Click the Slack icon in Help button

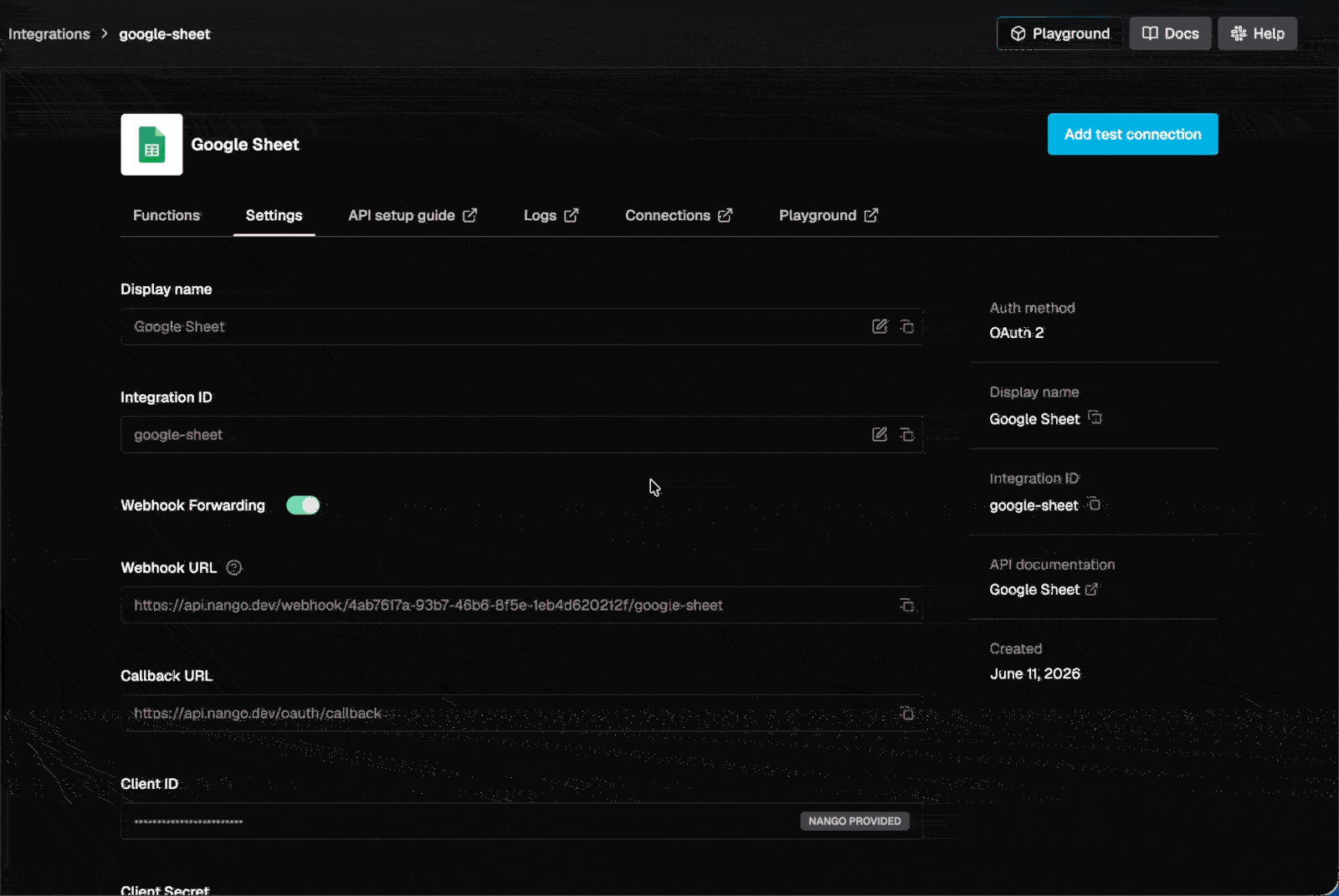1239,33
